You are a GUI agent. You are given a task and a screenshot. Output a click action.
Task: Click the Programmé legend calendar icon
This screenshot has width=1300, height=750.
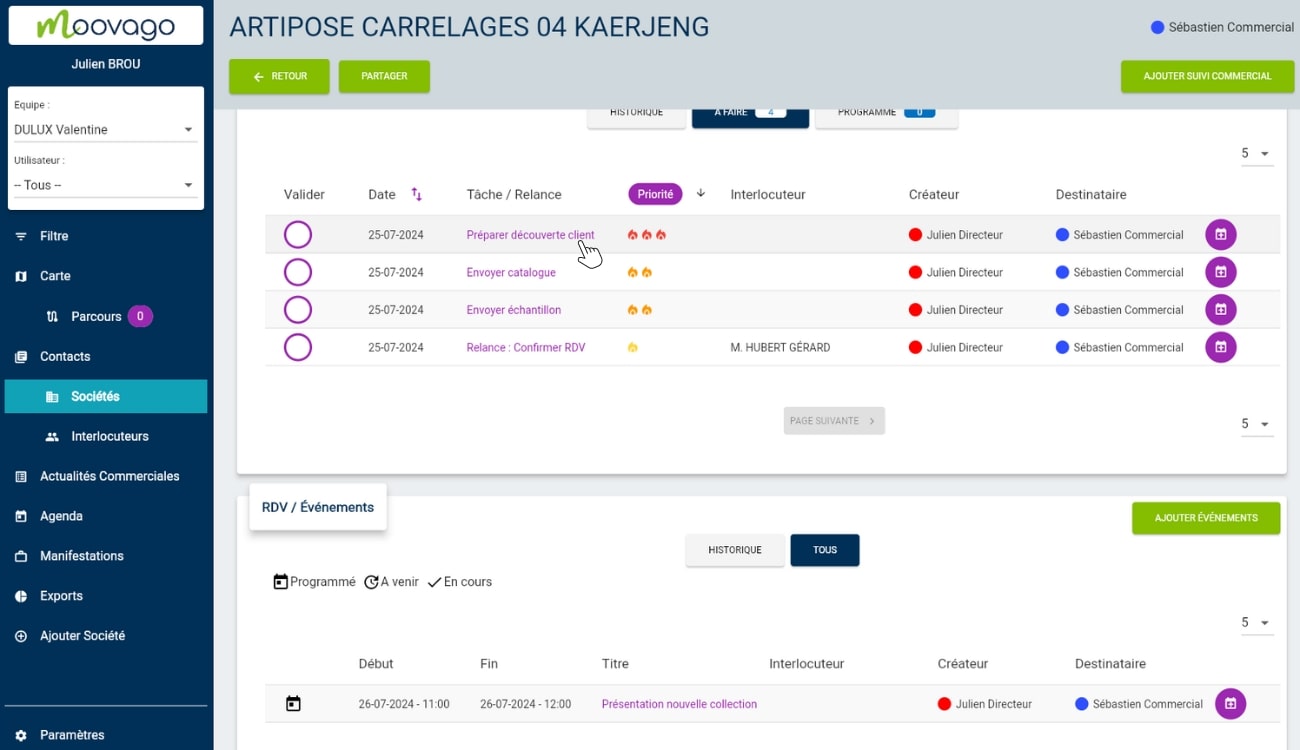(281, 582)
